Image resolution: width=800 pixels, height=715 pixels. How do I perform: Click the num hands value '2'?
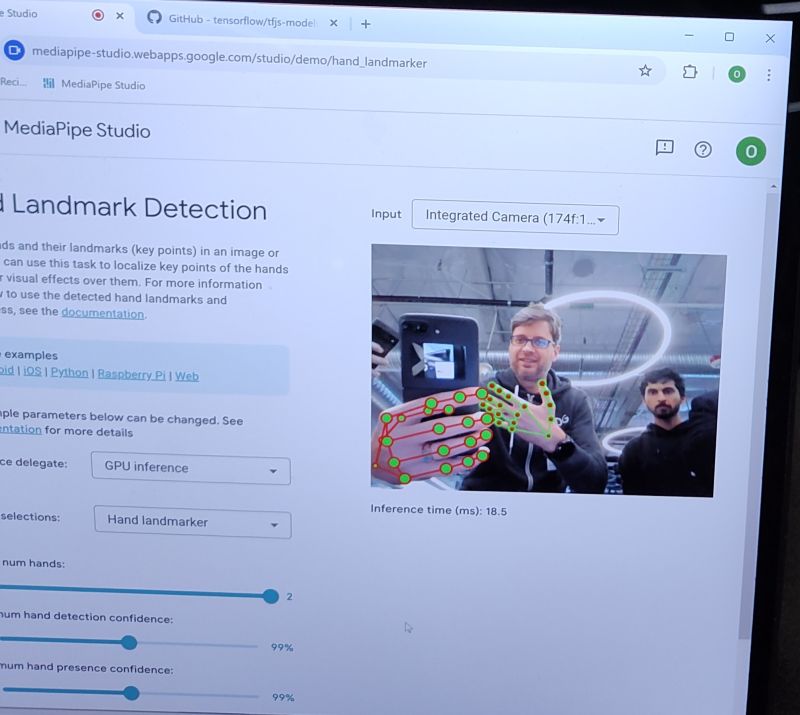(289, 597)
